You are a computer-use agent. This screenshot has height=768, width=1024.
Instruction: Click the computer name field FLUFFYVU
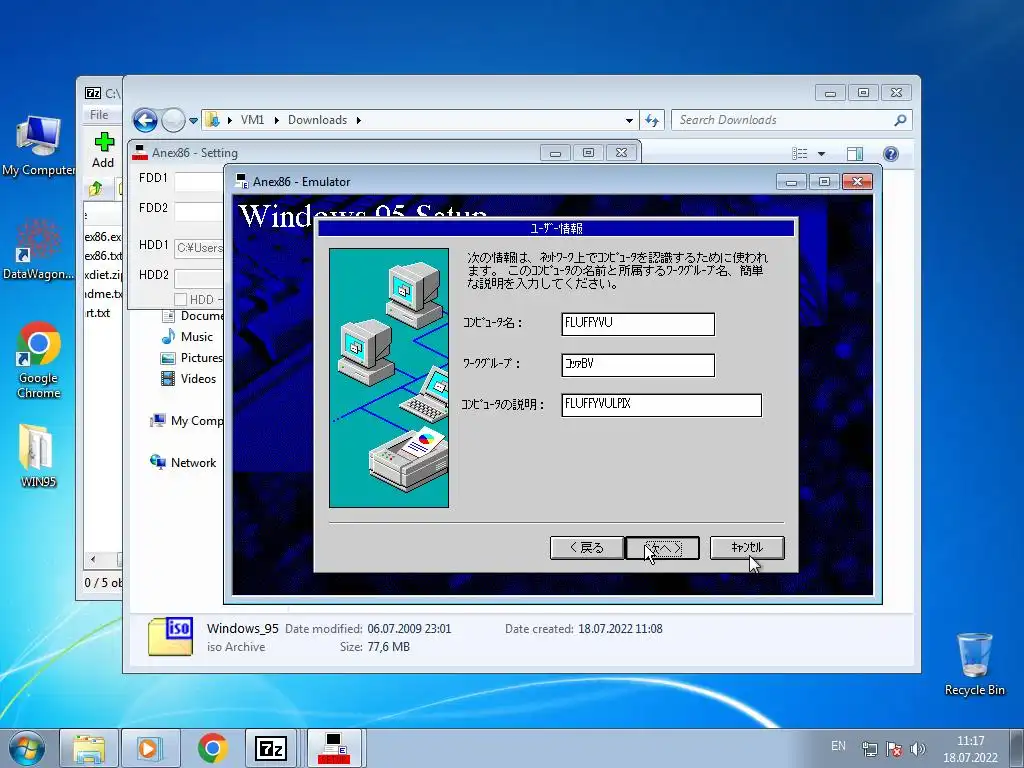pyautogui.click(x=638, y=324)
